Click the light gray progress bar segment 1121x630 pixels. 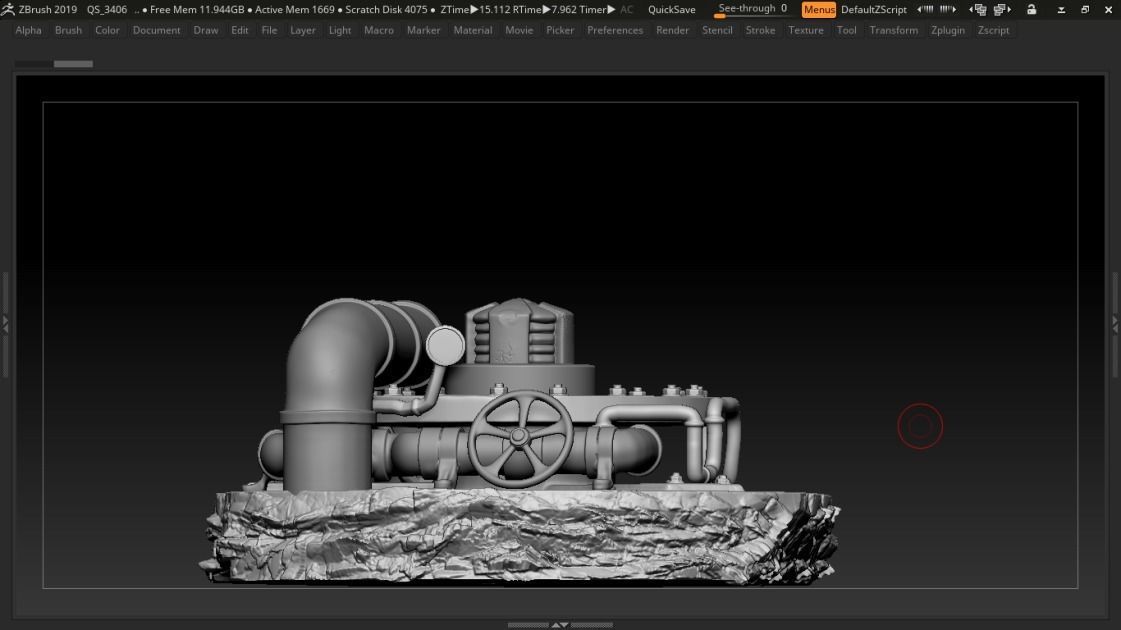[74, 64]
